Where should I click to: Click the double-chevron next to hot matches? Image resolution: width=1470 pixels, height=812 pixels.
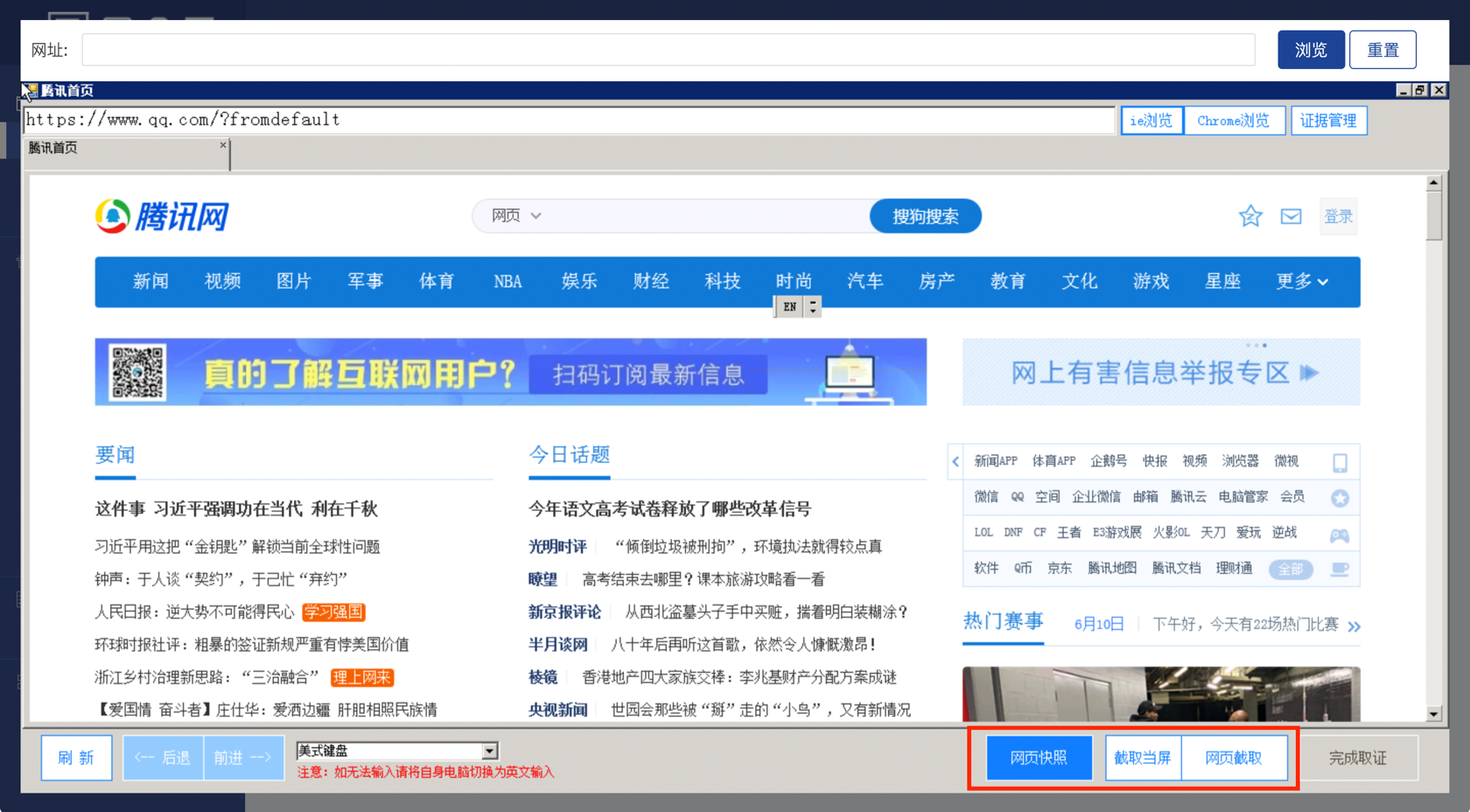point(1354,626)
